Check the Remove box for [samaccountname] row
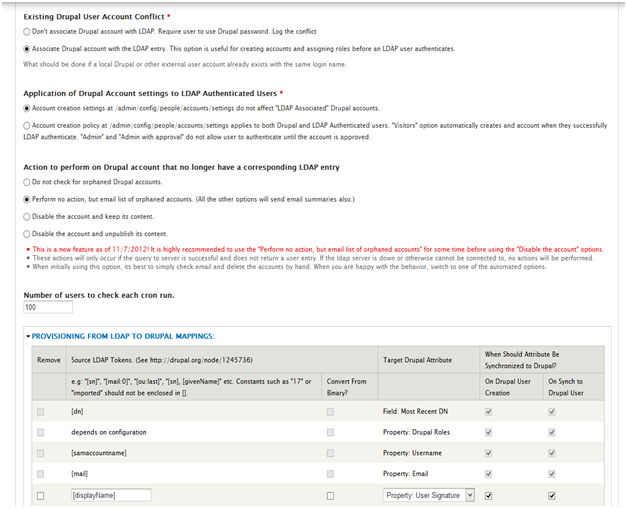 41,453
